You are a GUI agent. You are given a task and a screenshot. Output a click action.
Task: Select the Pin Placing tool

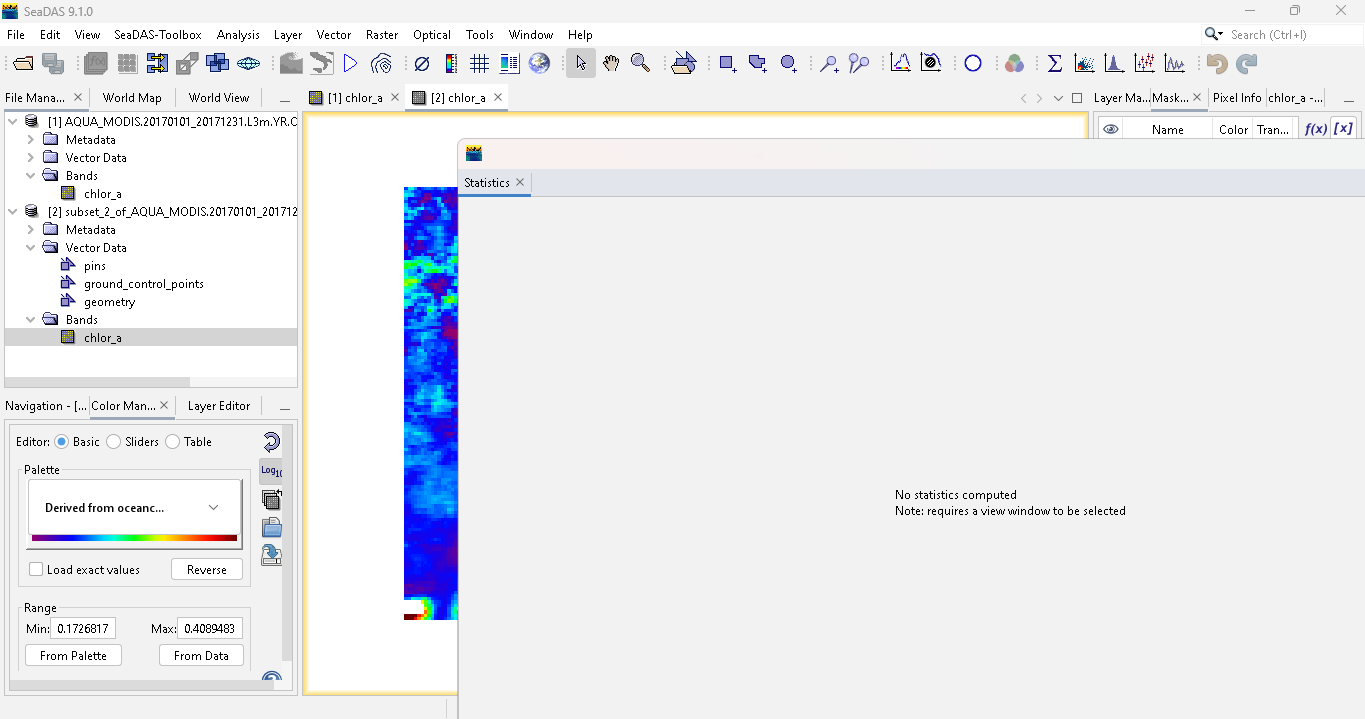[x=829, y=64]
